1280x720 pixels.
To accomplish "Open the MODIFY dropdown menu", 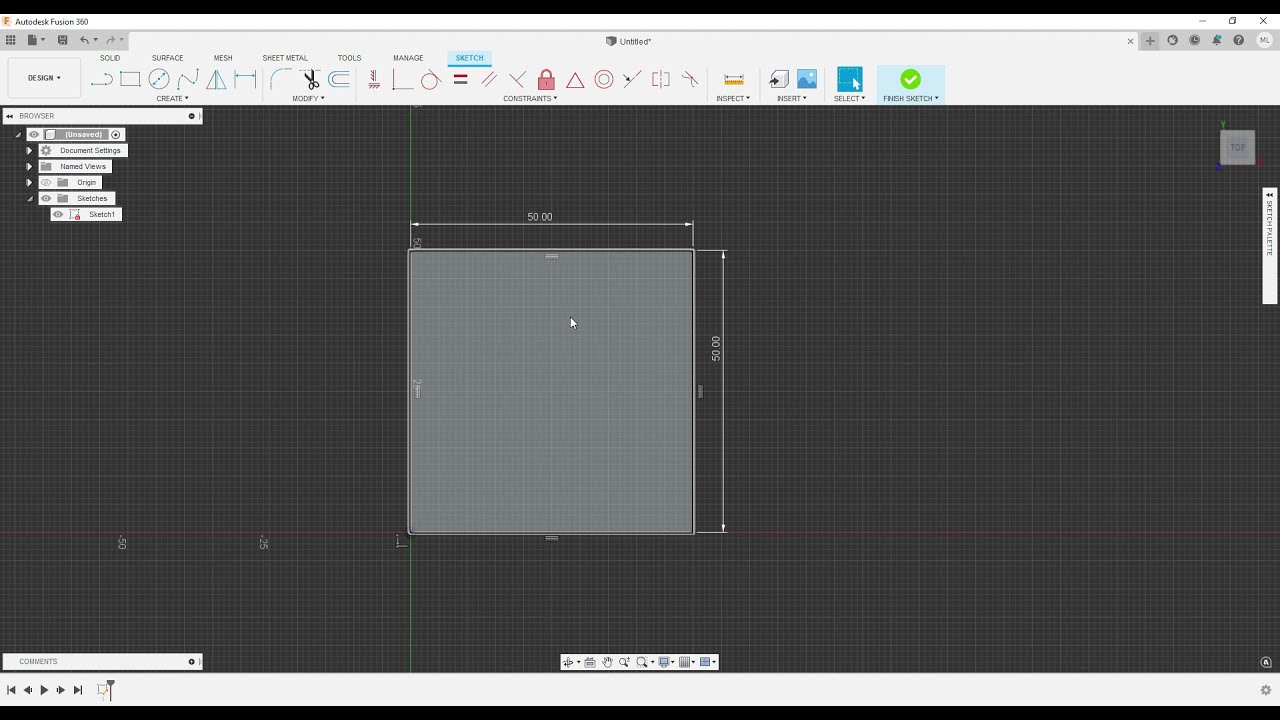I will tap(308, 98).
